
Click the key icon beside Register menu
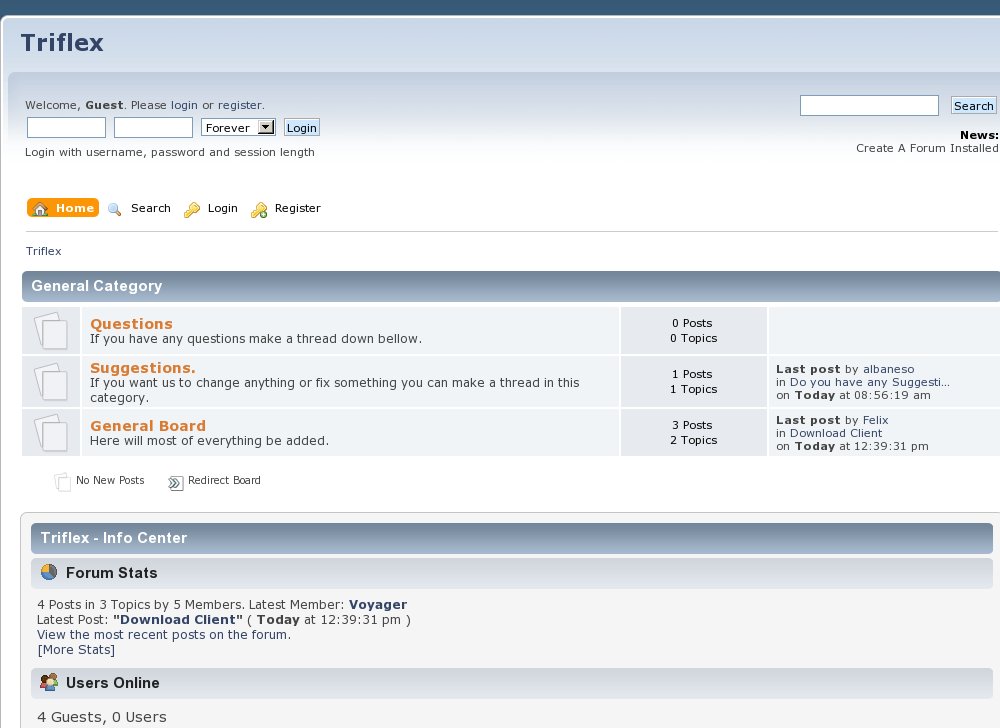pos(259,209)
